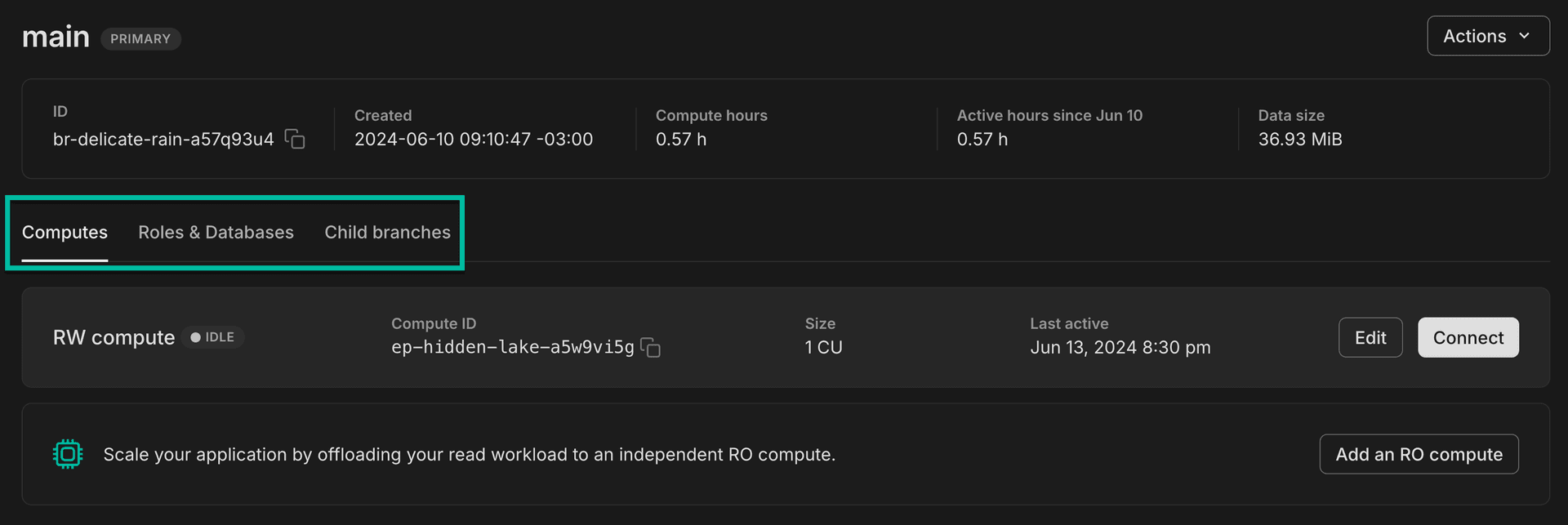Click the compute ID ep-hidden-lake-a5w9vi5g text
This screenshot has height=525, width=1568.
[x=512, y=348]
